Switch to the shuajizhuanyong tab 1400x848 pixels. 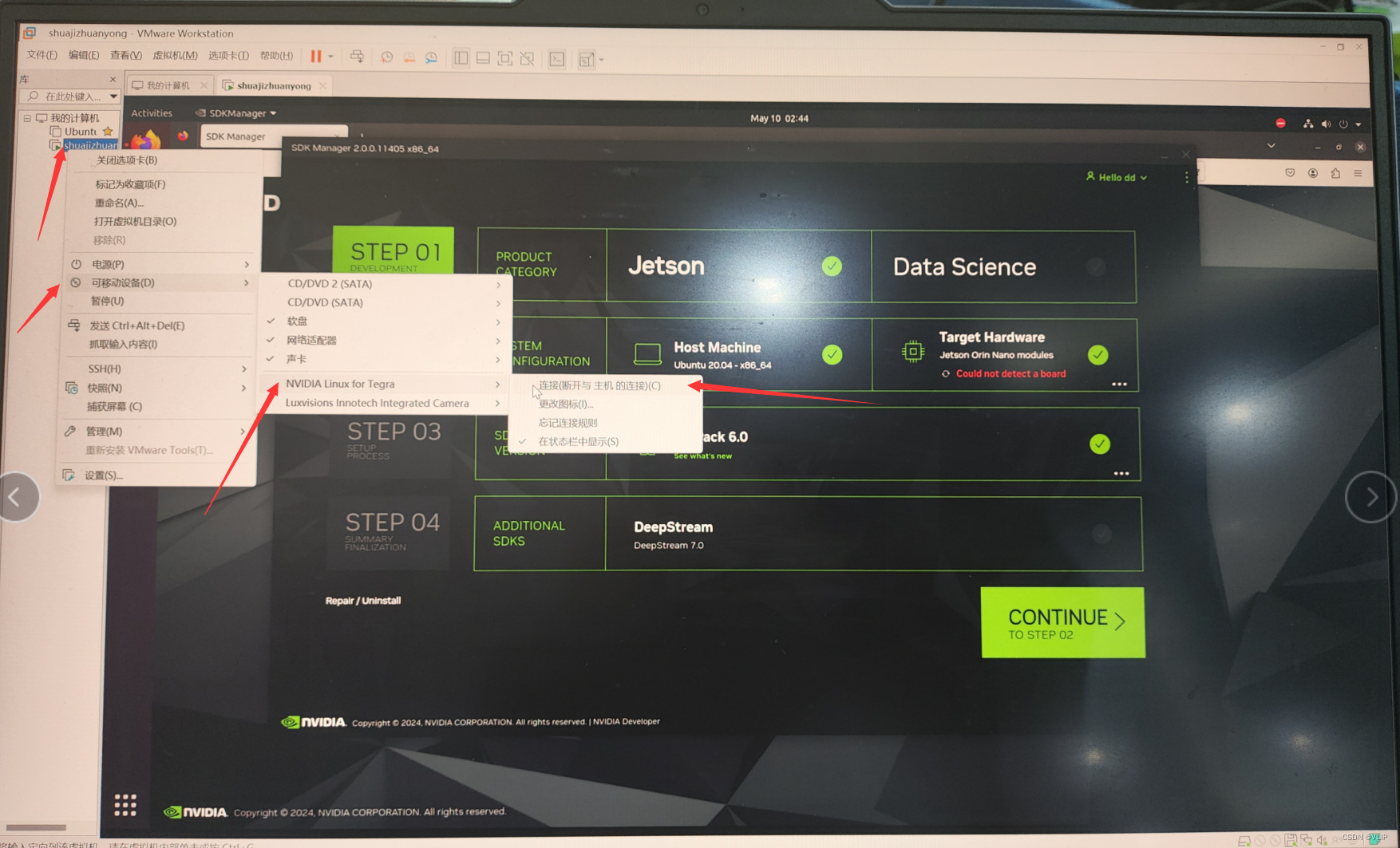274,85
